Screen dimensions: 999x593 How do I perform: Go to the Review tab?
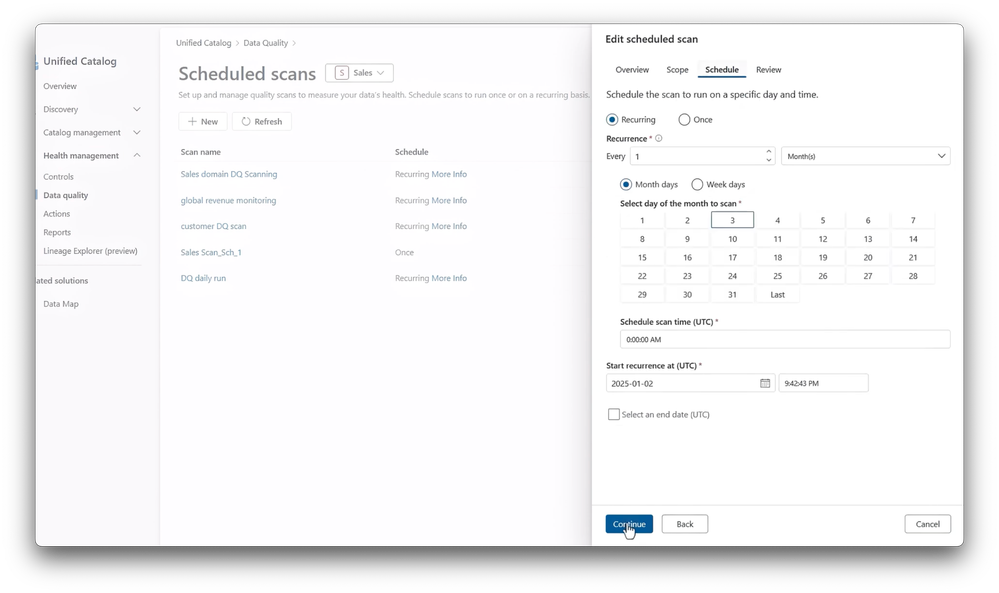point(768,70)
